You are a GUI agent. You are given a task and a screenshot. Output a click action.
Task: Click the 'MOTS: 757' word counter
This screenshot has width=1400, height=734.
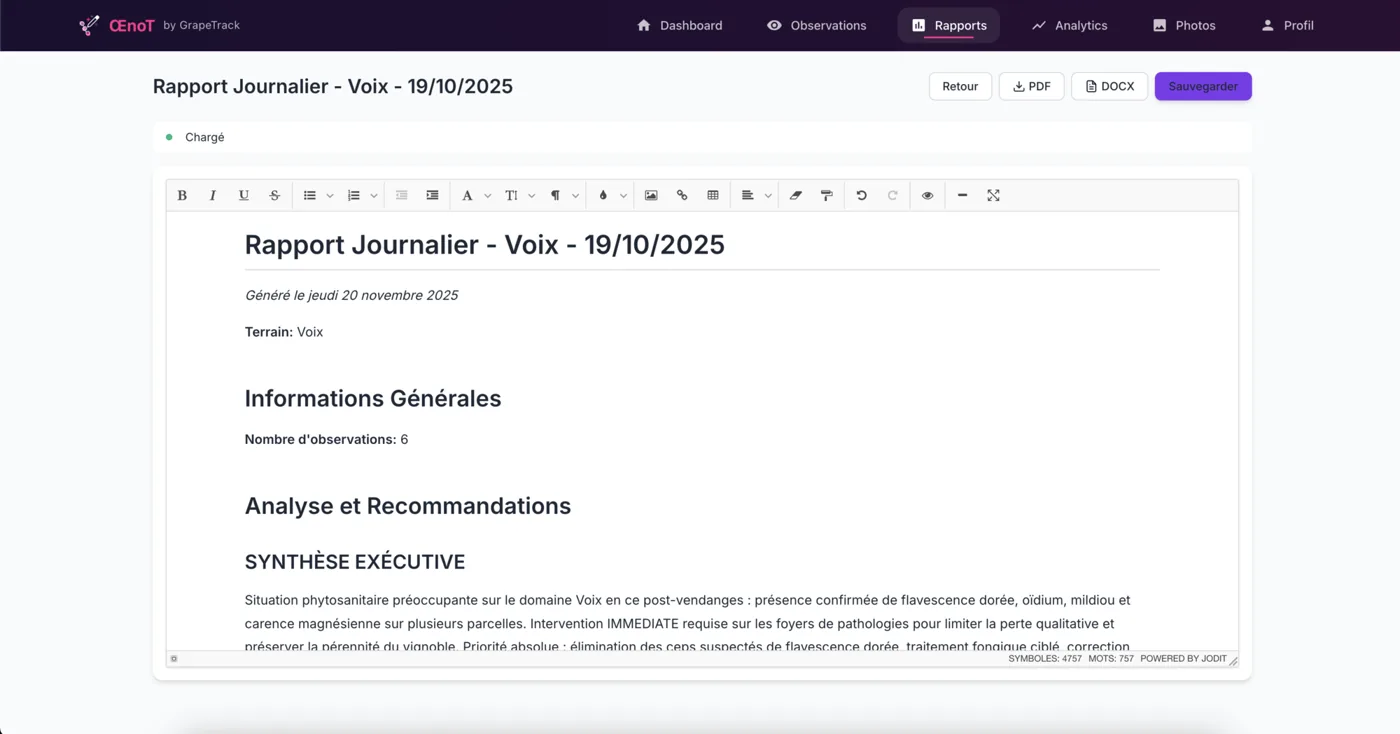[1111, 659]
